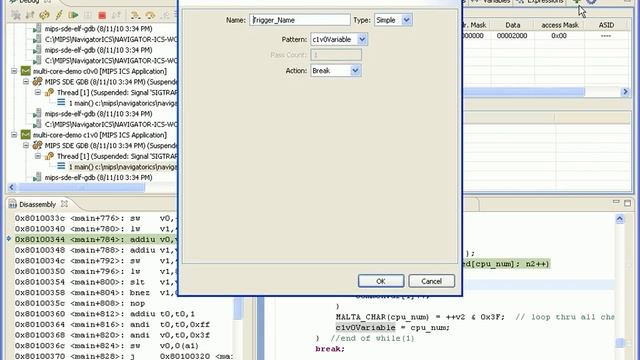
Task: Click the greyed Step Return icon in the Debug toolbar
Action: pos(164,16)
